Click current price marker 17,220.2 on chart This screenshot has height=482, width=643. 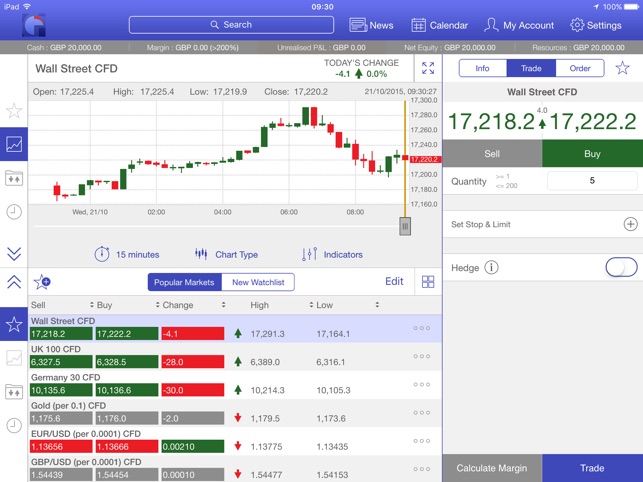[425, 159]
